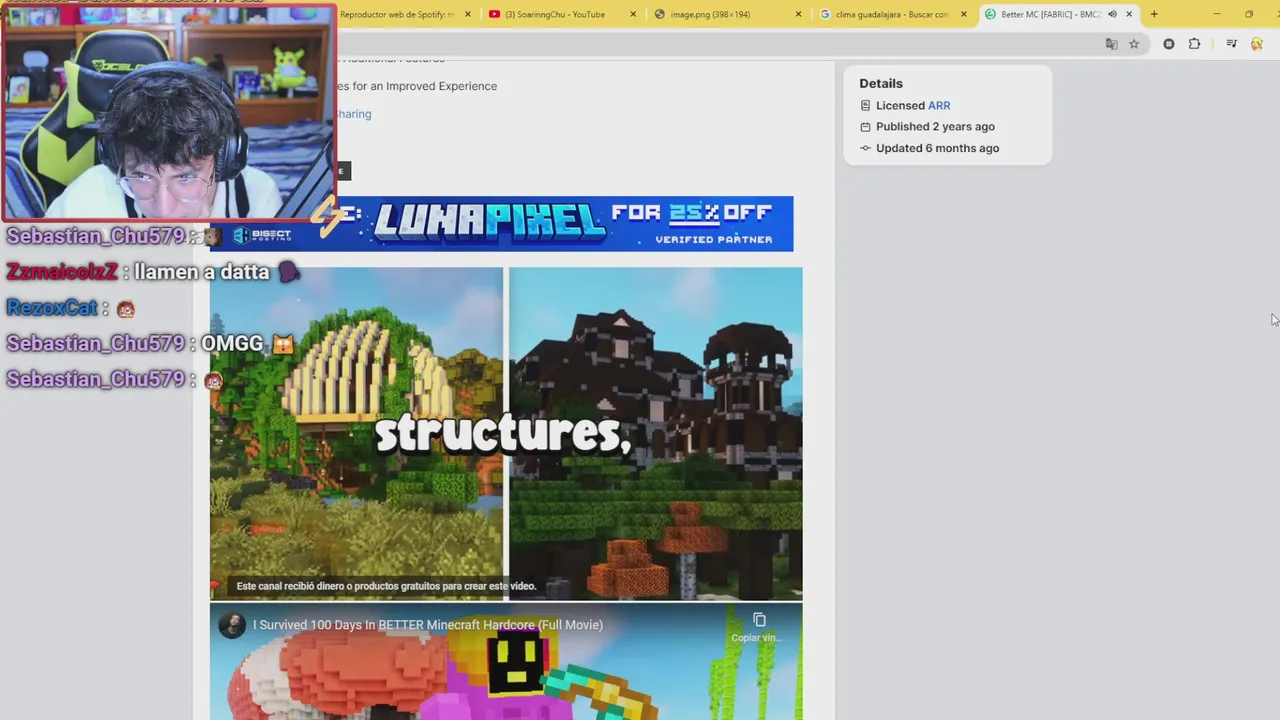
Task: Close the Spotify web player tab
Action: pyautogui.click(x=467, y=14)
